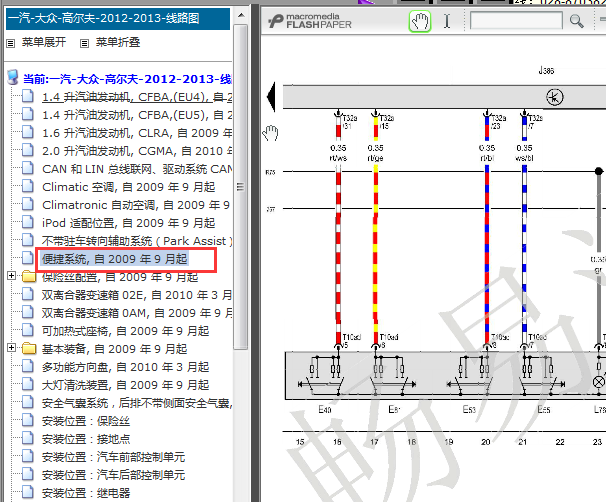606x502 pixels.
Task: Expand the 保险丝配置 folder with plus box
Action: (11, 276)
